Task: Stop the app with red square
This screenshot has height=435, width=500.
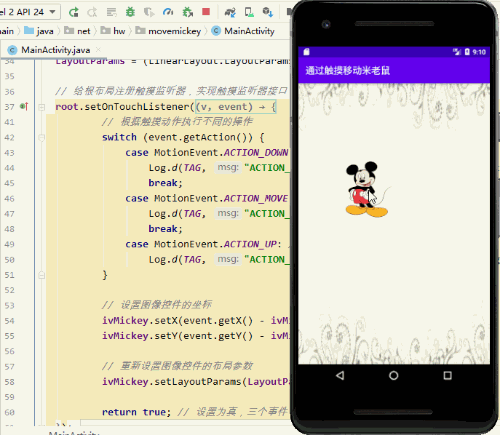Action: coord(206,12)
